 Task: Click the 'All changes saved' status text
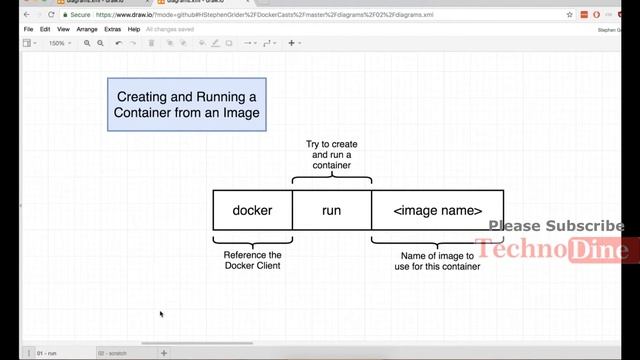tap(170, 29)
